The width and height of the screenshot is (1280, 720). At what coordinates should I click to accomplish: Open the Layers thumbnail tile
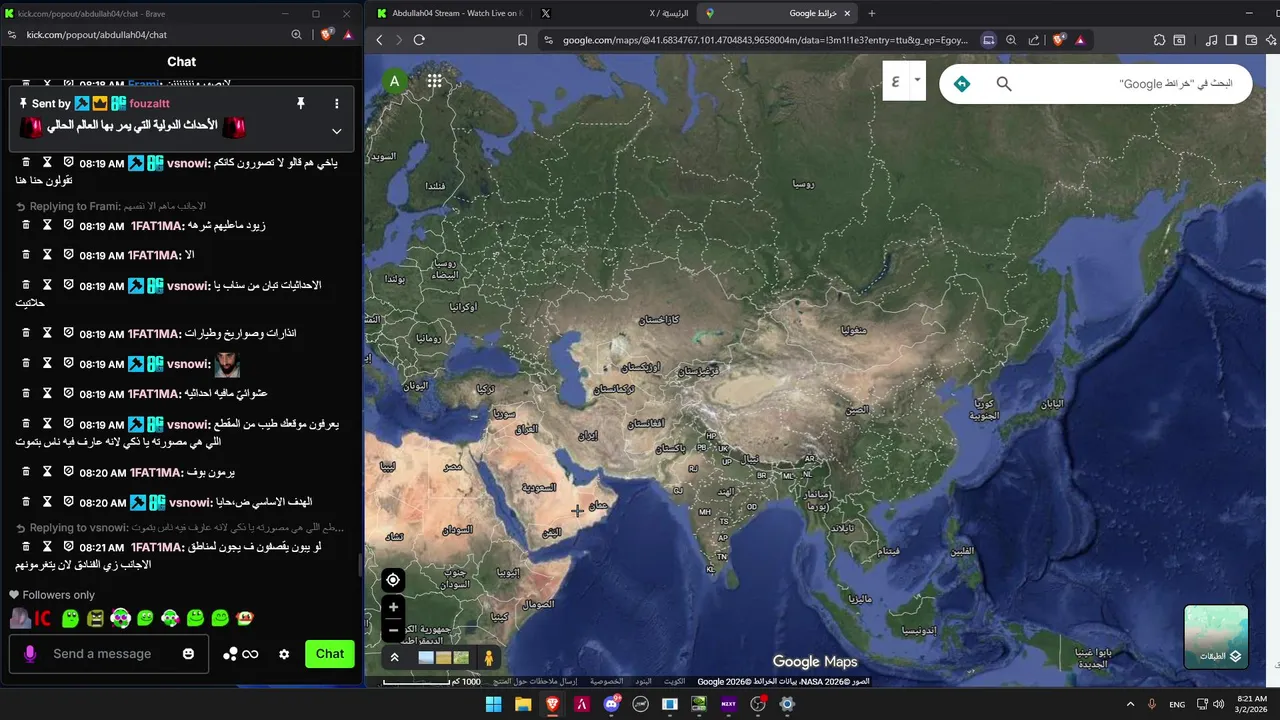(x=1216, y=636)
